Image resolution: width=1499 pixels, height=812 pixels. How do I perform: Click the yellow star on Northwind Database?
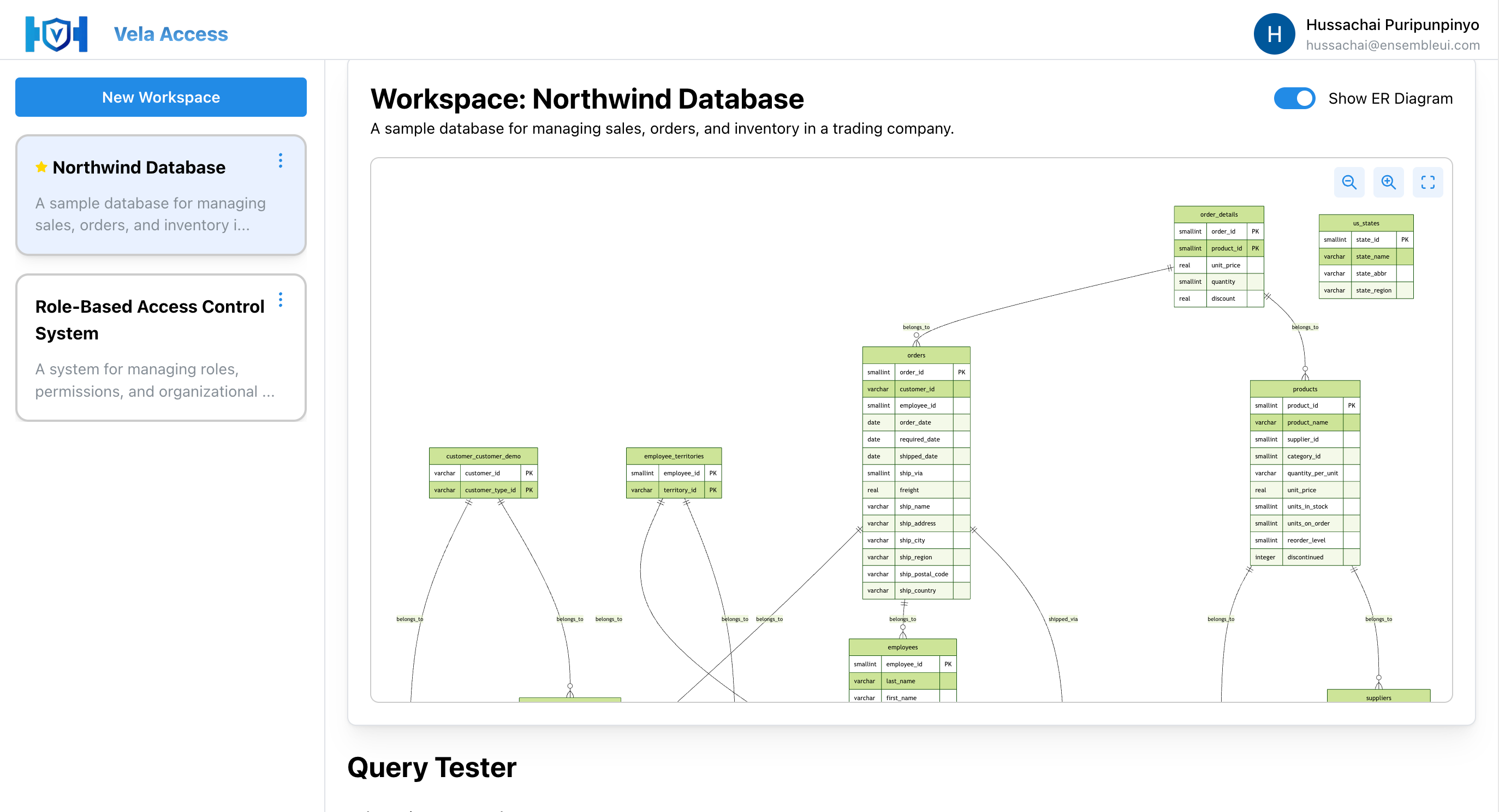(41, 168)
